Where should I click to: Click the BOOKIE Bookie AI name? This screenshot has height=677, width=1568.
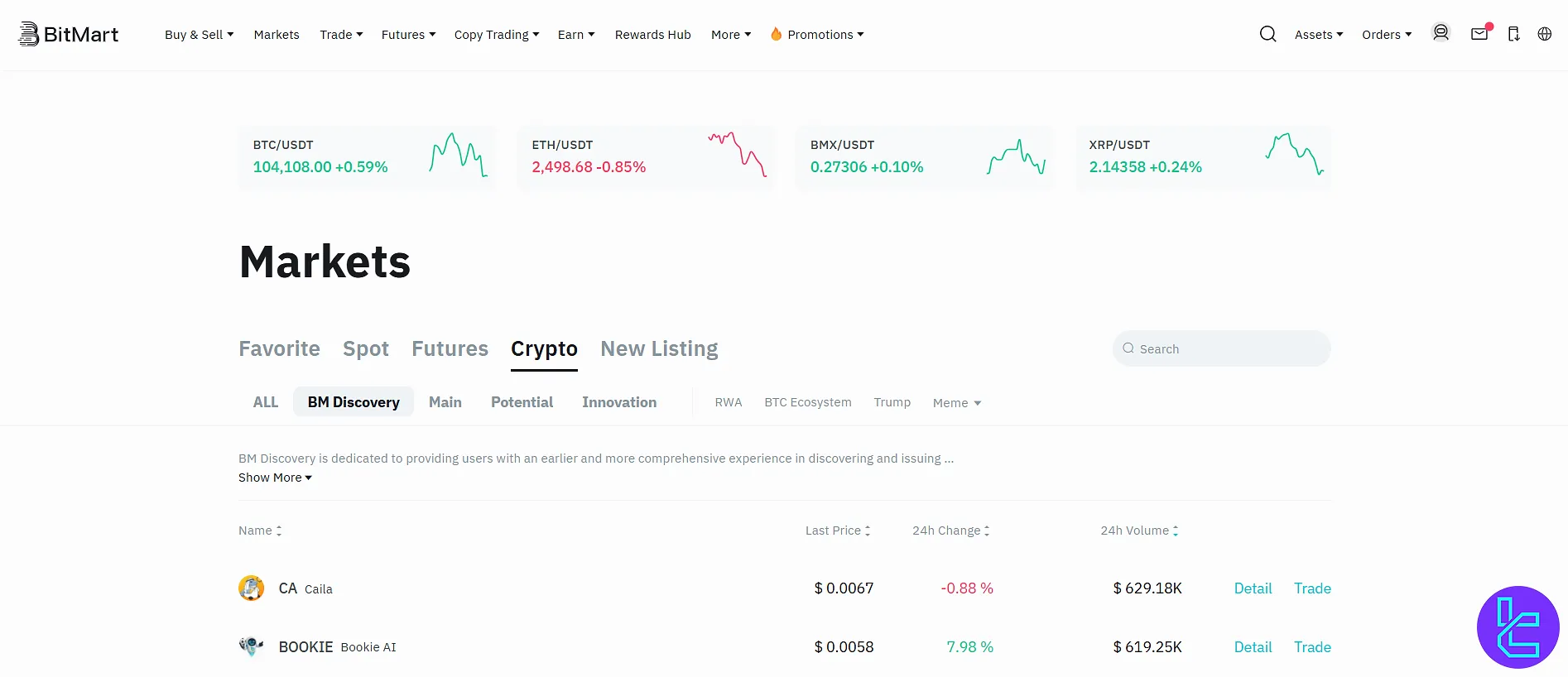pyautogui.click(x=337, y=647)
